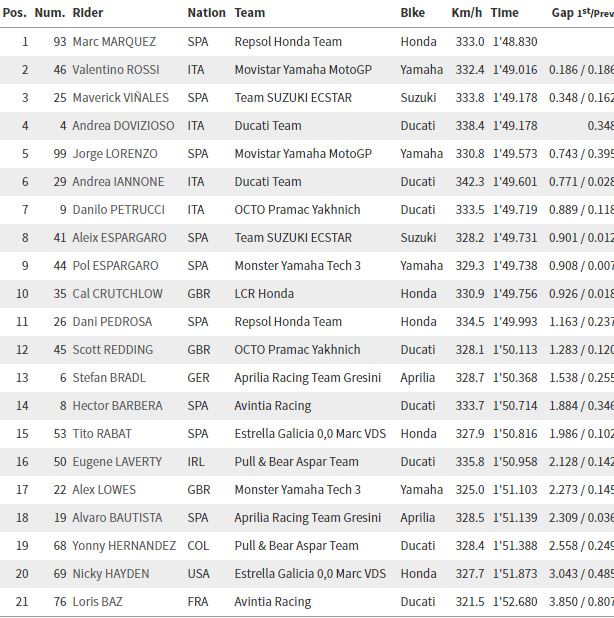Click lap time 1'49.573
614x618 pixels.
click(x=515, y=154)
